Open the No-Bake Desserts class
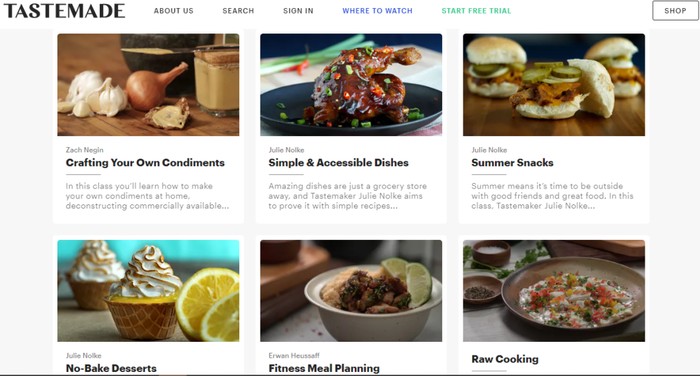The image size is (700, 376). click(x=111, y=368)
